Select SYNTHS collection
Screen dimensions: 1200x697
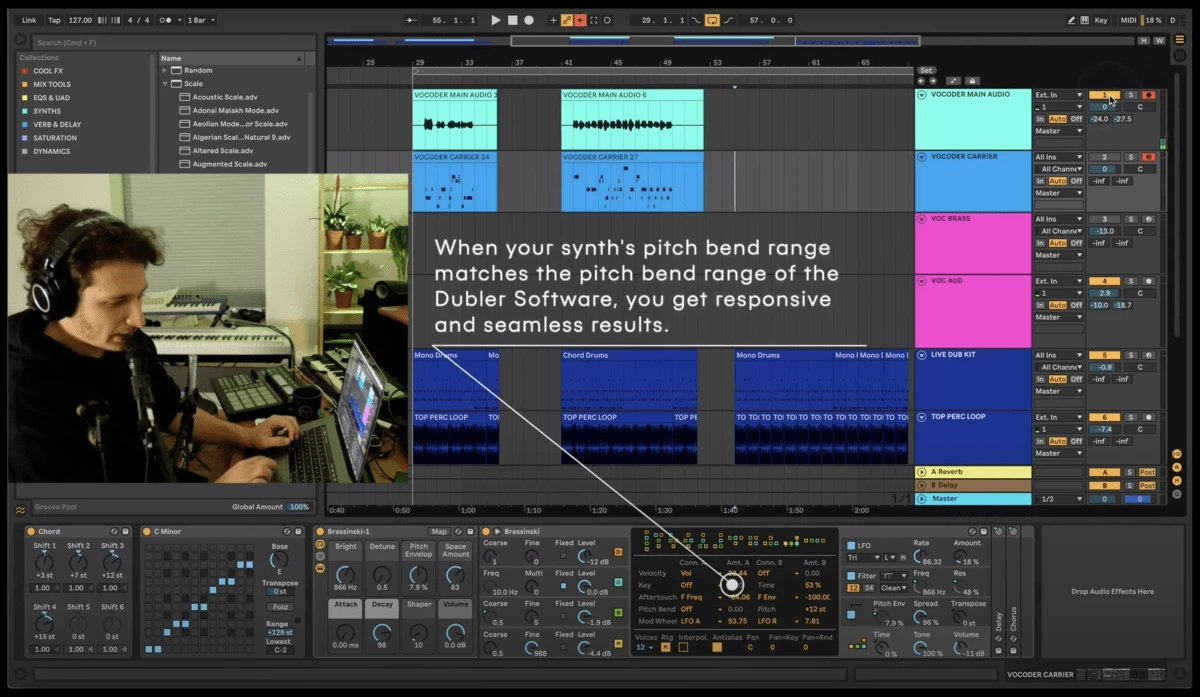click(x=47, y=111)
